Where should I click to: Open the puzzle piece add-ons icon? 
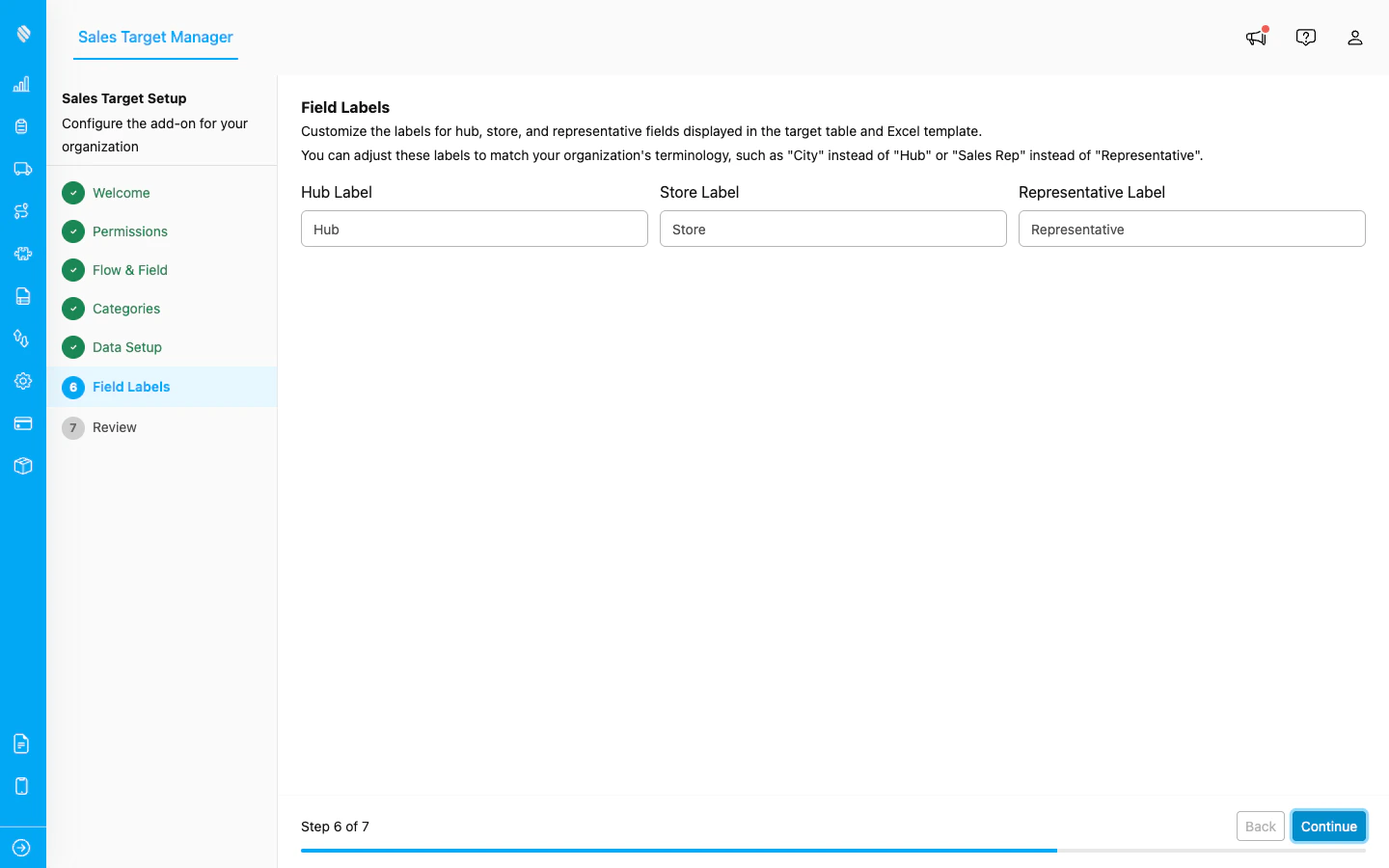click(x=22, y=254)
